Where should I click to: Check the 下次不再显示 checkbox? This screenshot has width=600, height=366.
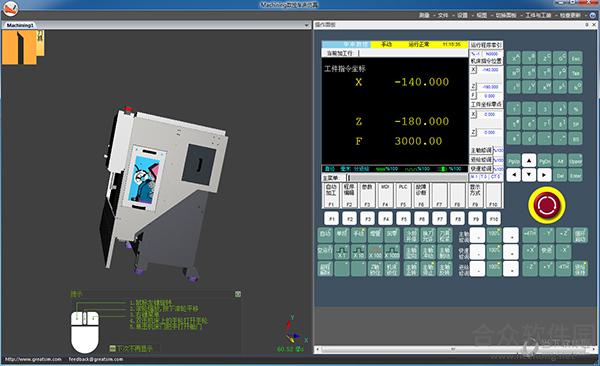112,348
